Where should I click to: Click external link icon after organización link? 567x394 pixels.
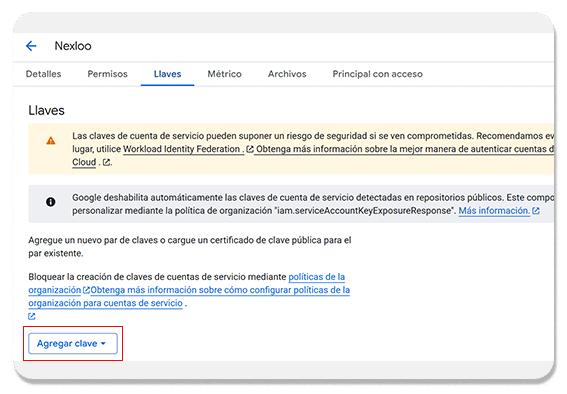point(86,290)
